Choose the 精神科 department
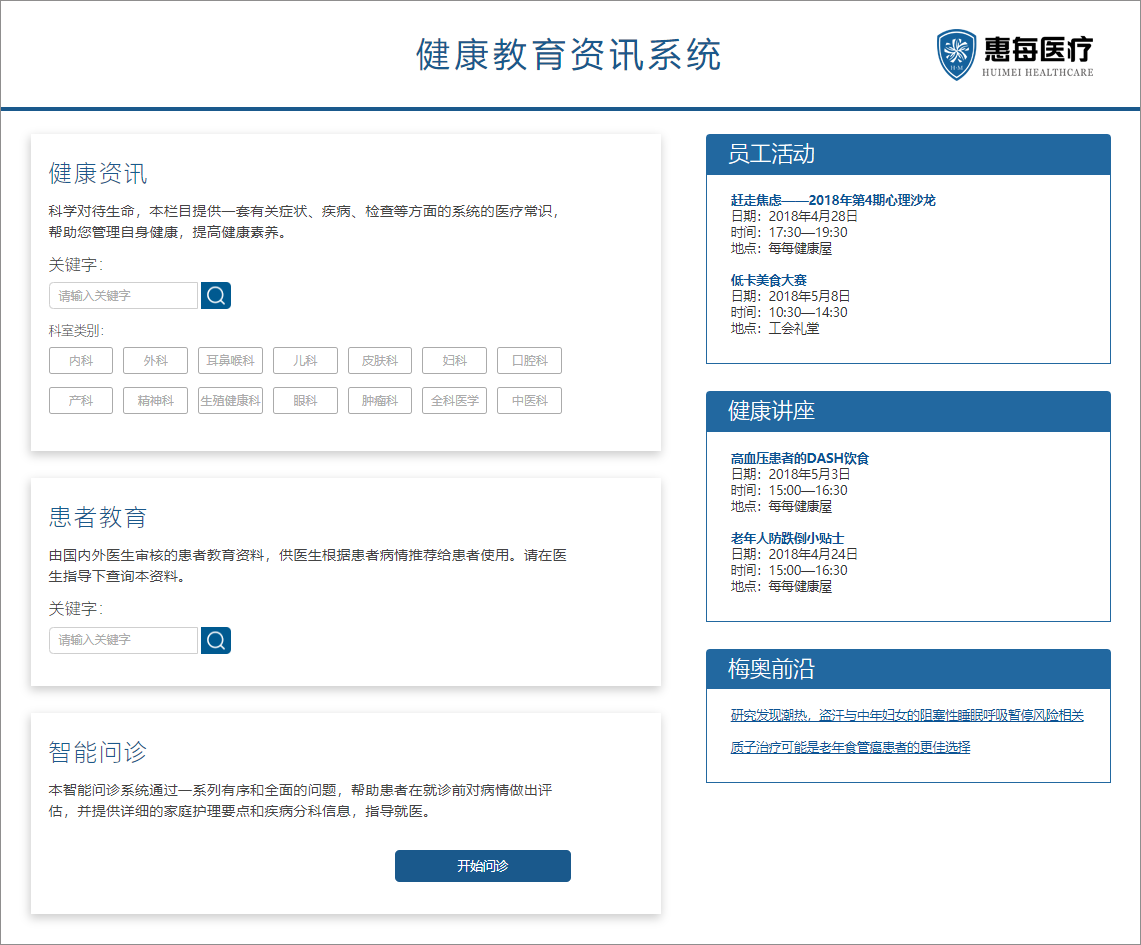The width and height of the screenshot is (1141, 945). click(x=155, y=401)
